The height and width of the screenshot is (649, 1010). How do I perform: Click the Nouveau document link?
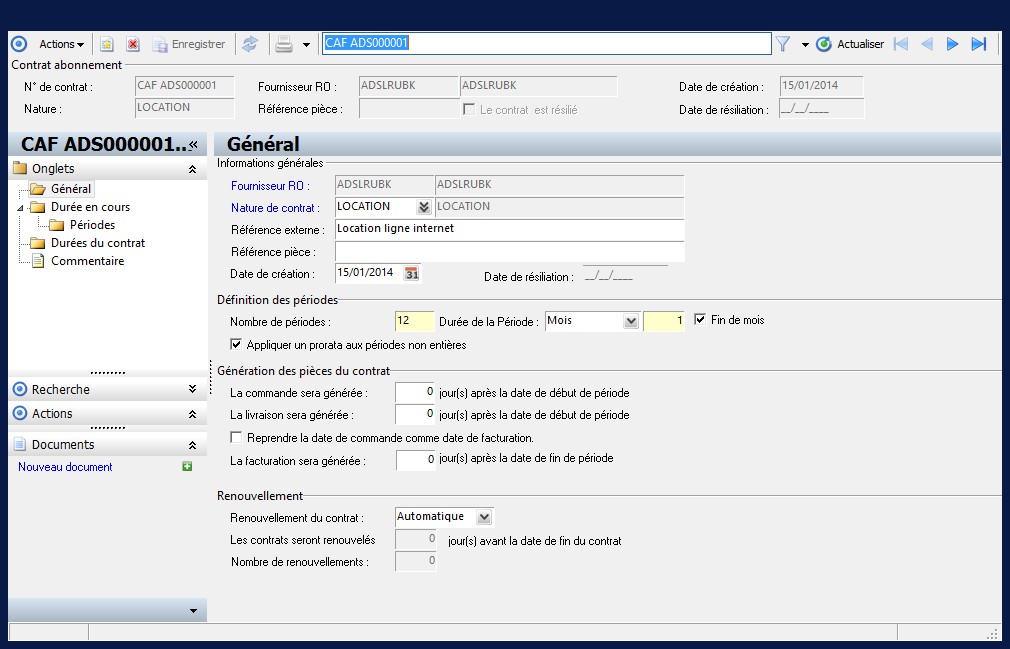coord(65,467)
